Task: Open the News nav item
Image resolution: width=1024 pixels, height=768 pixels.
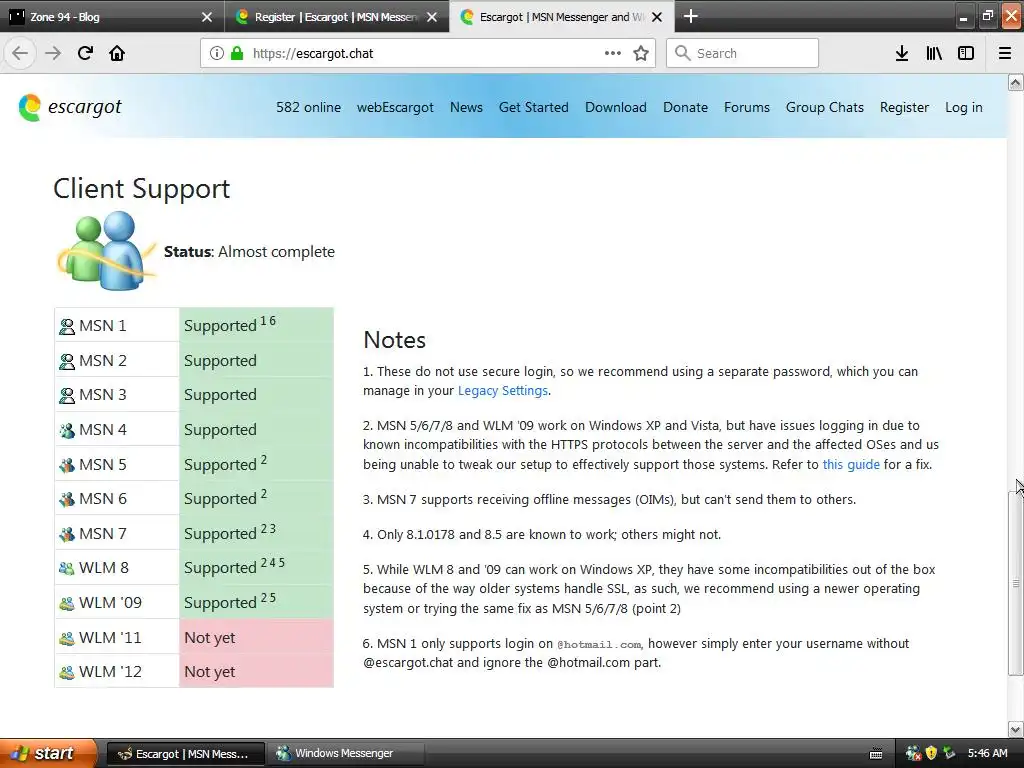Action: tap(466, 107)
